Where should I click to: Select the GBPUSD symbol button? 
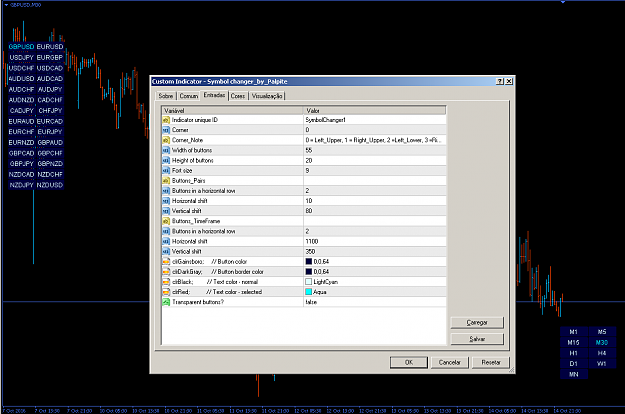coord(22,47)
